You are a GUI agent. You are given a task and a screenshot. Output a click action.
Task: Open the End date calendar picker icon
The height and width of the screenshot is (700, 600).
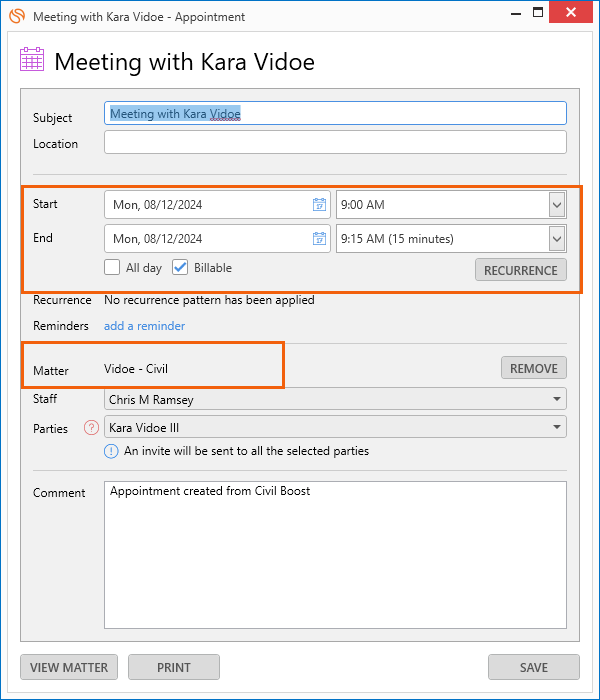click(x=319, y=238)
